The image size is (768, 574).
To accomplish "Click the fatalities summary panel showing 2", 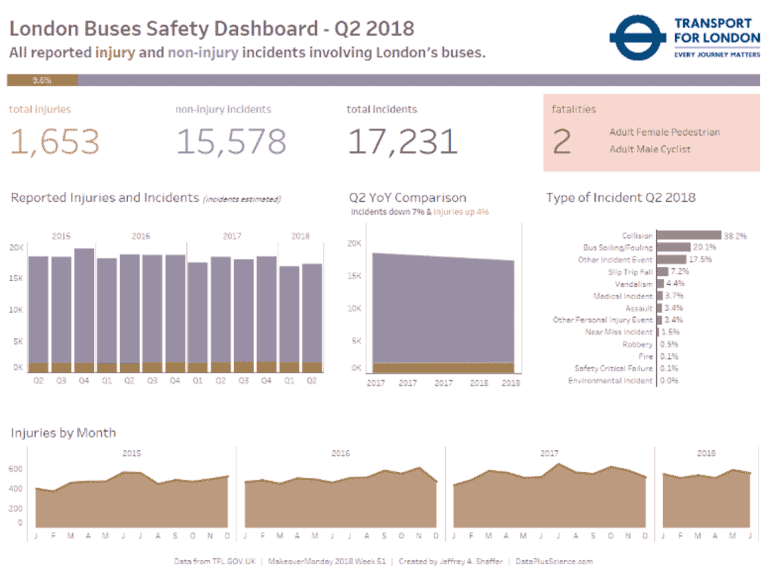I will point(651,133).
